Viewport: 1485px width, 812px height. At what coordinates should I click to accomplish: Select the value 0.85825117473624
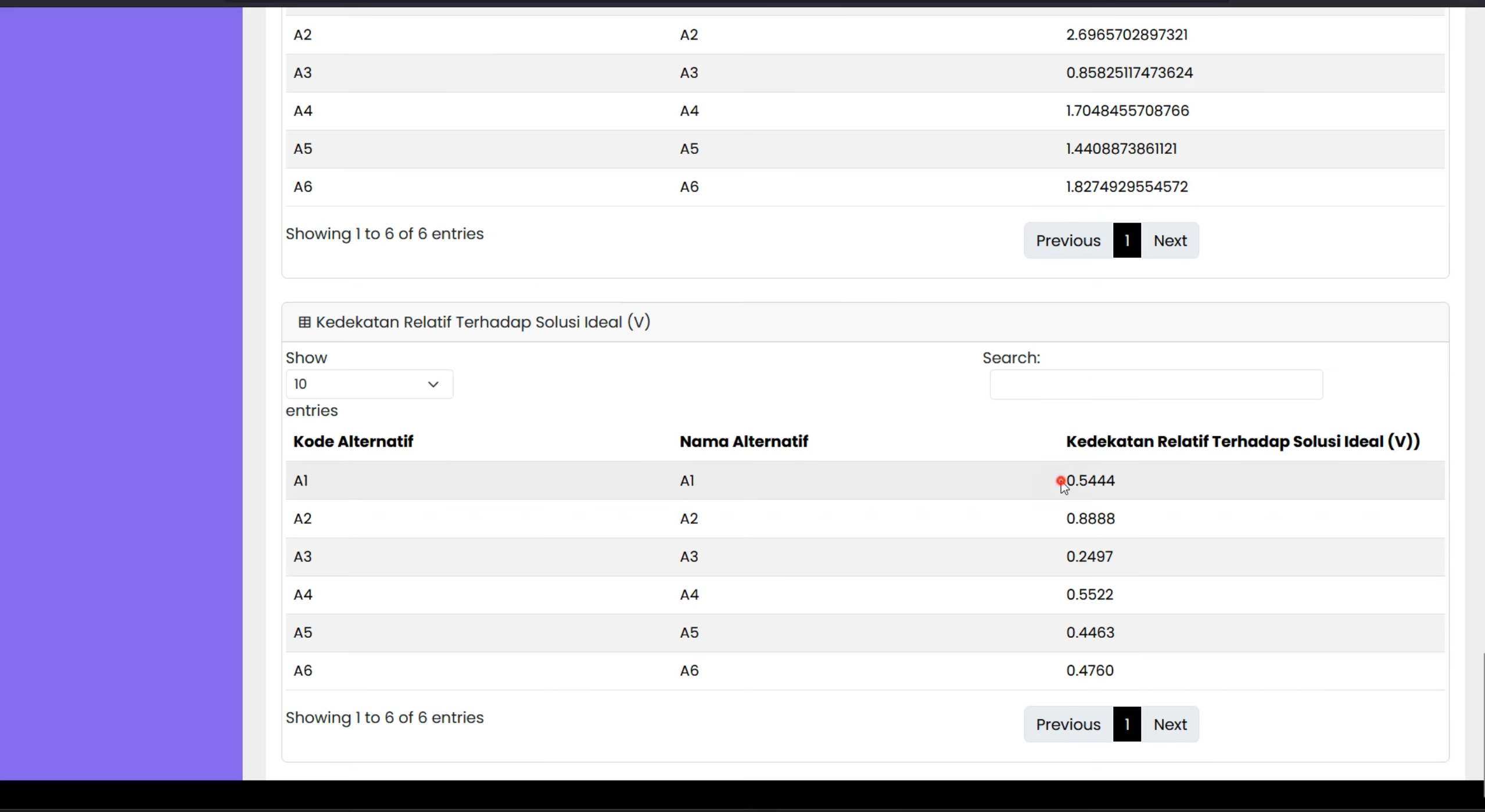tap(1129, 73)
